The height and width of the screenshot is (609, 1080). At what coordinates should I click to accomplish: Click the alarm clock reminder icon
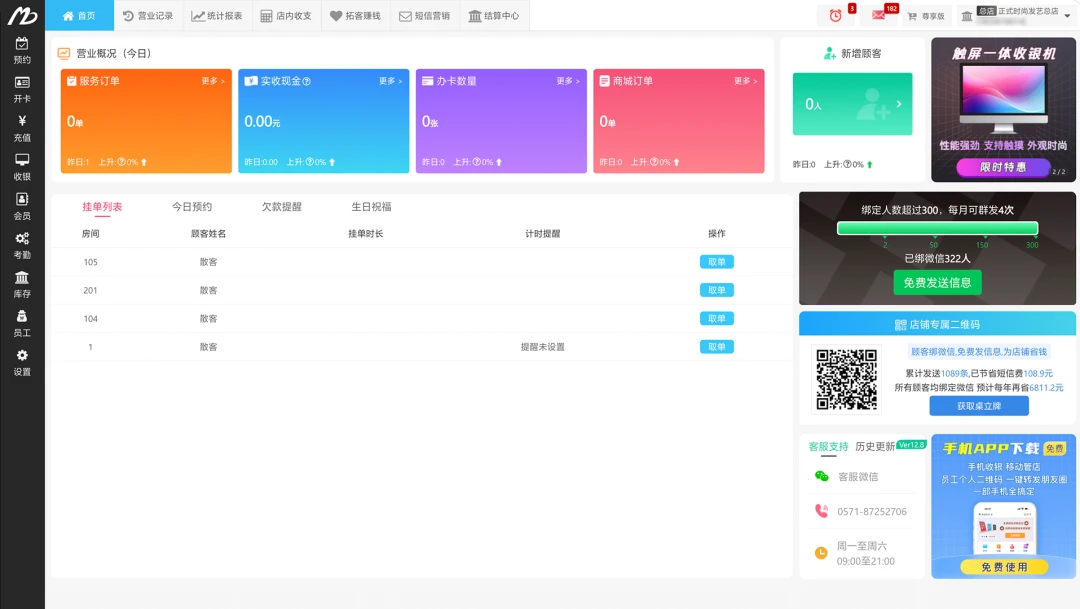click(835, 16)
